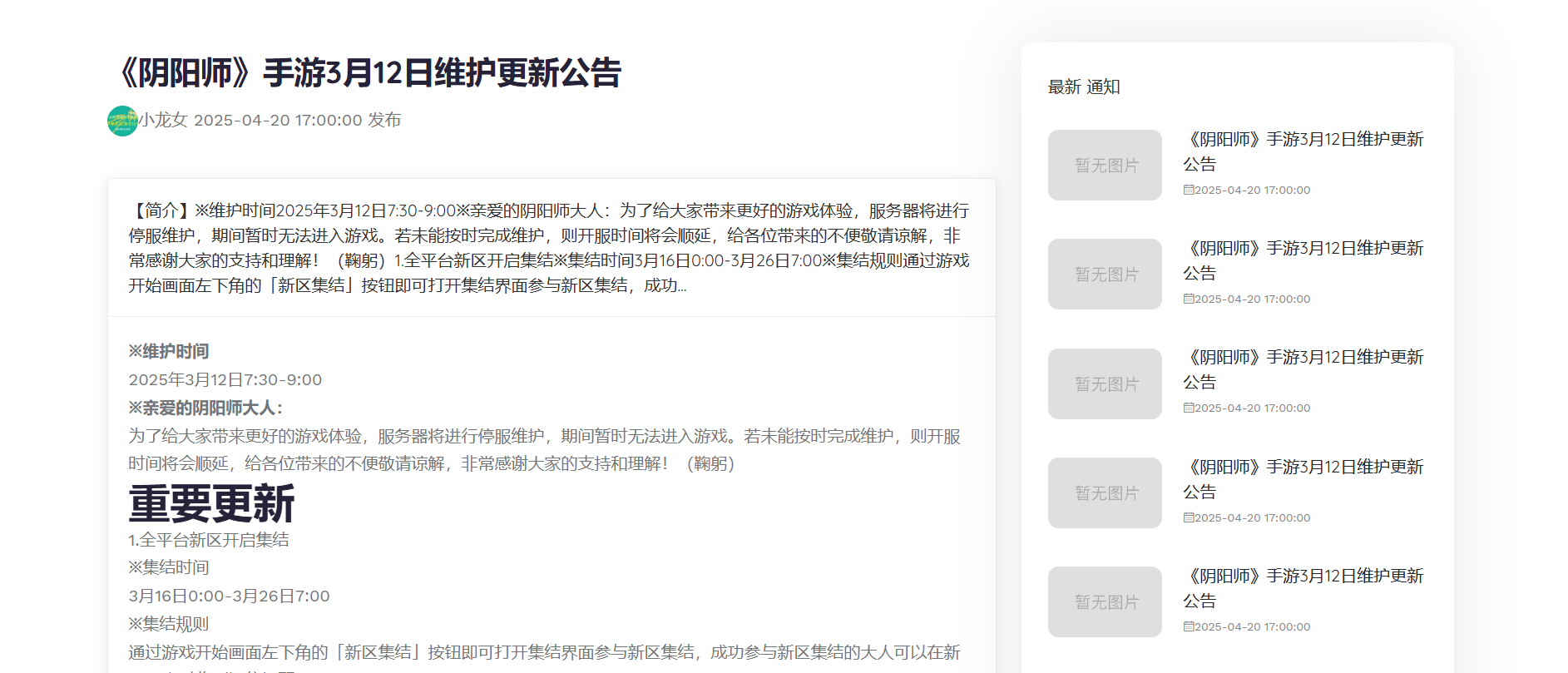
Task: Click the 最新 通知 sidebar heading
Action: (1084, 87)
